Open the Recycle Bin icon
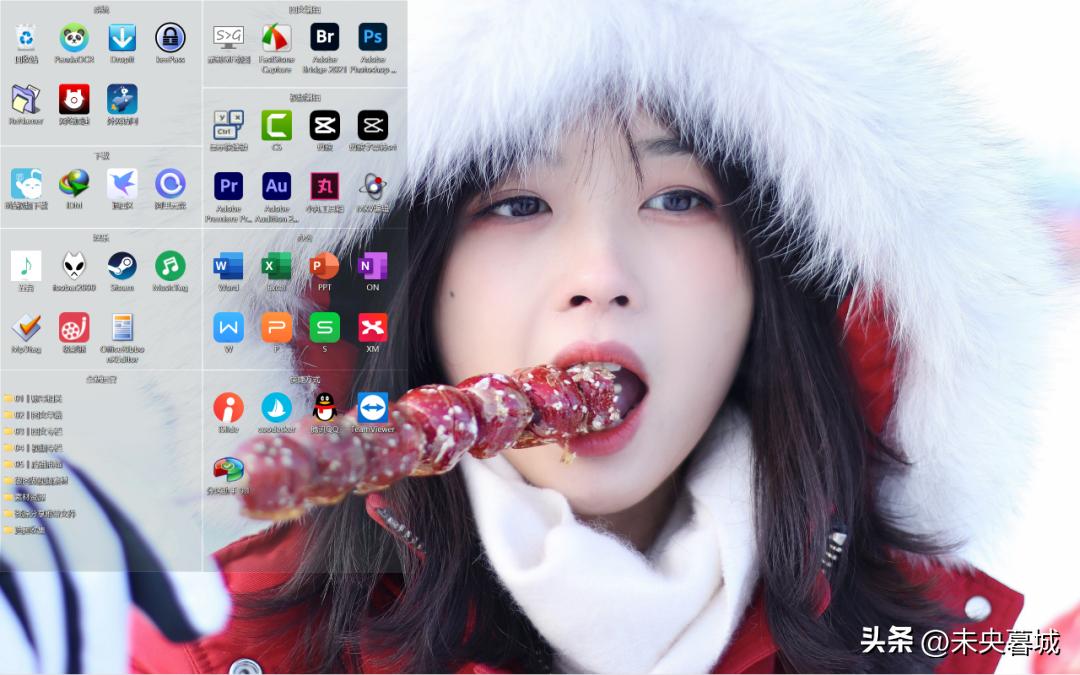This screenshot has height=675, width=1080. [25, 38]
